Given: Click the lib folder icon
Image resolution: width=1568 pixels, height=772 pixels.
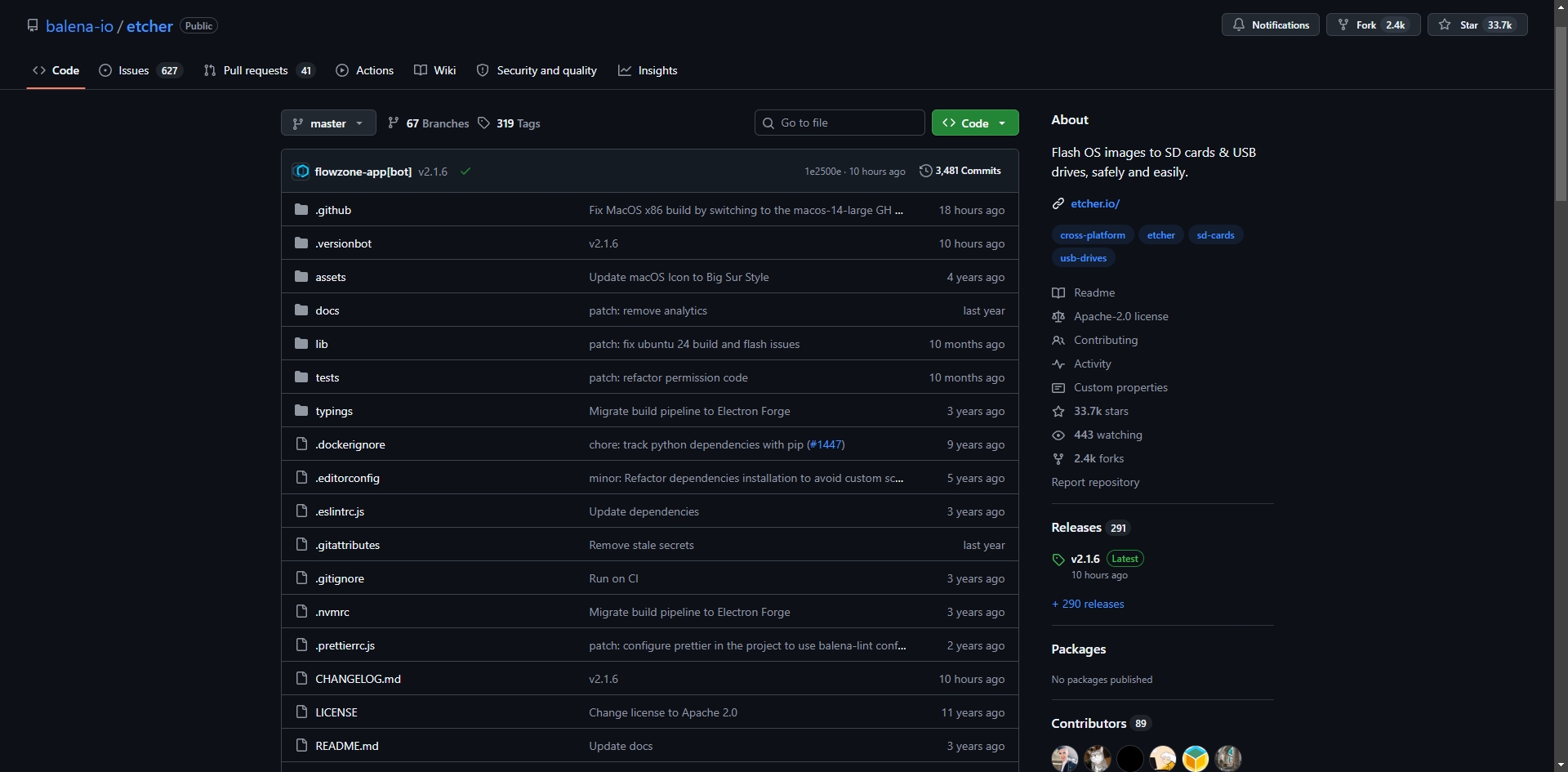Looking at the screenshot, I should click(x=301, y=344).
